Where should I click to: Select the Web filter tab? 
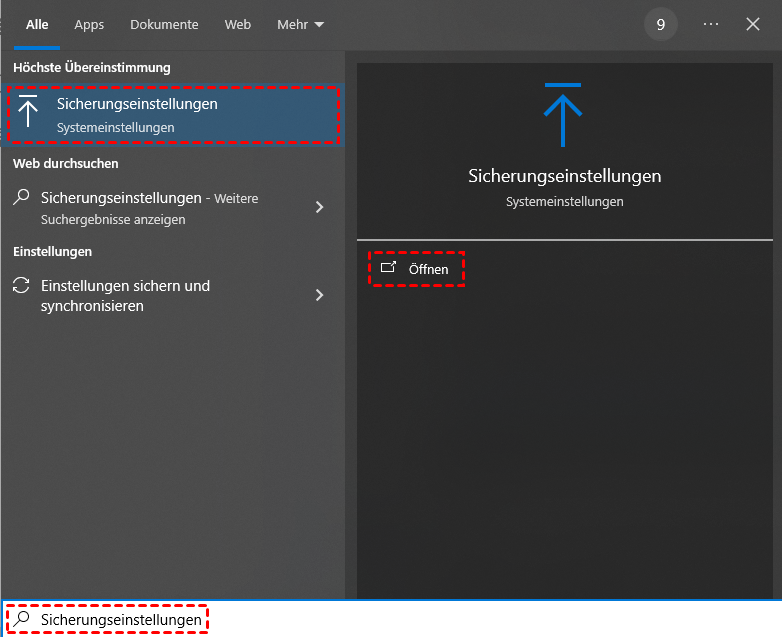point(238,24)
